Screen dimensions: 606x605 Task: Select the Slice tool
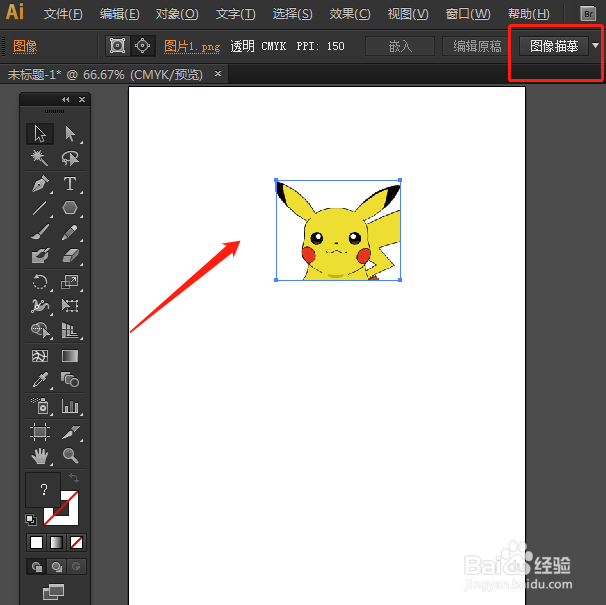[70, 432]
